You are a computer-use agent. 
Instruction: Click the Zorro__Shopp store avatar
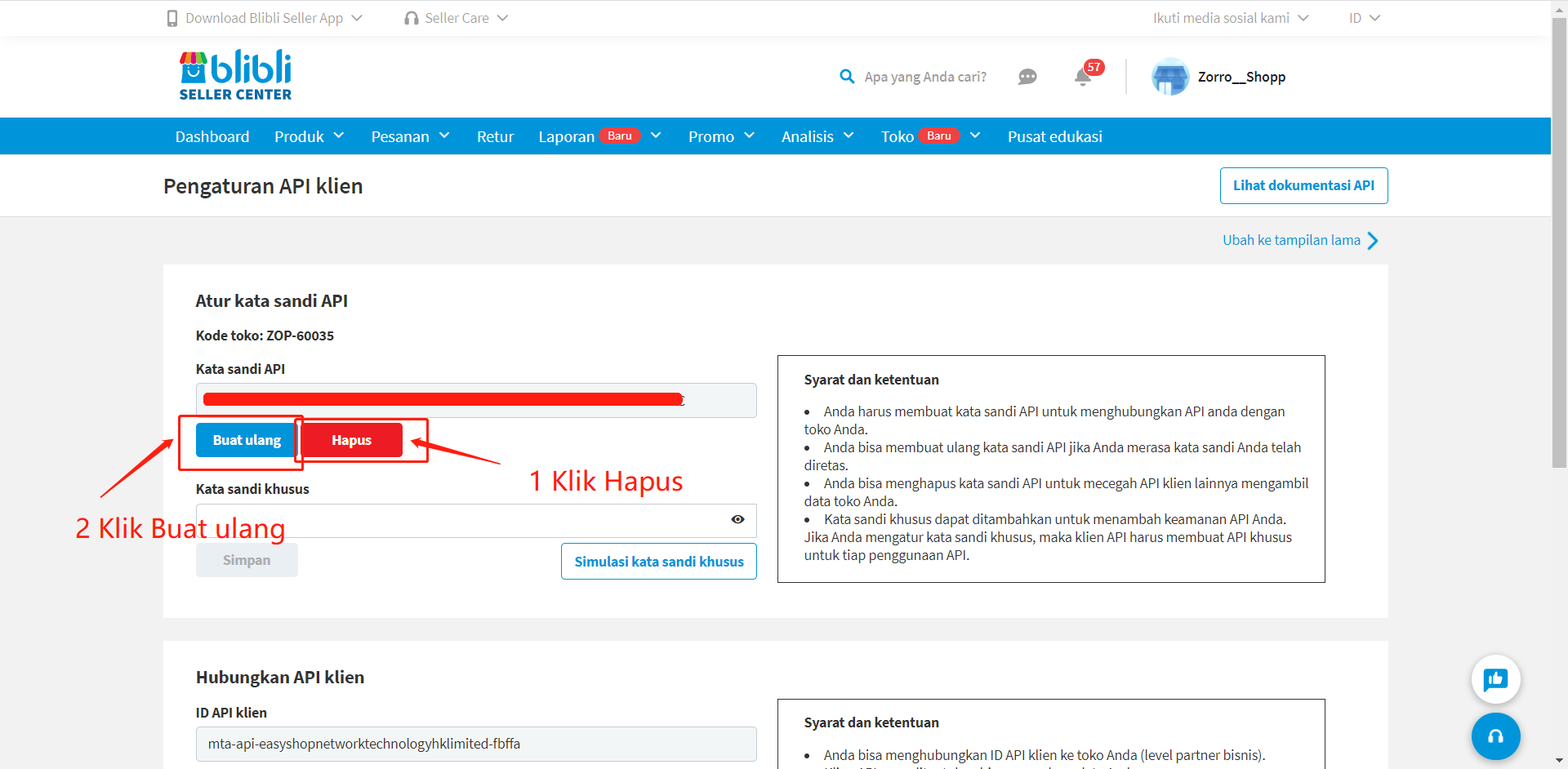tap(1170, 77)
